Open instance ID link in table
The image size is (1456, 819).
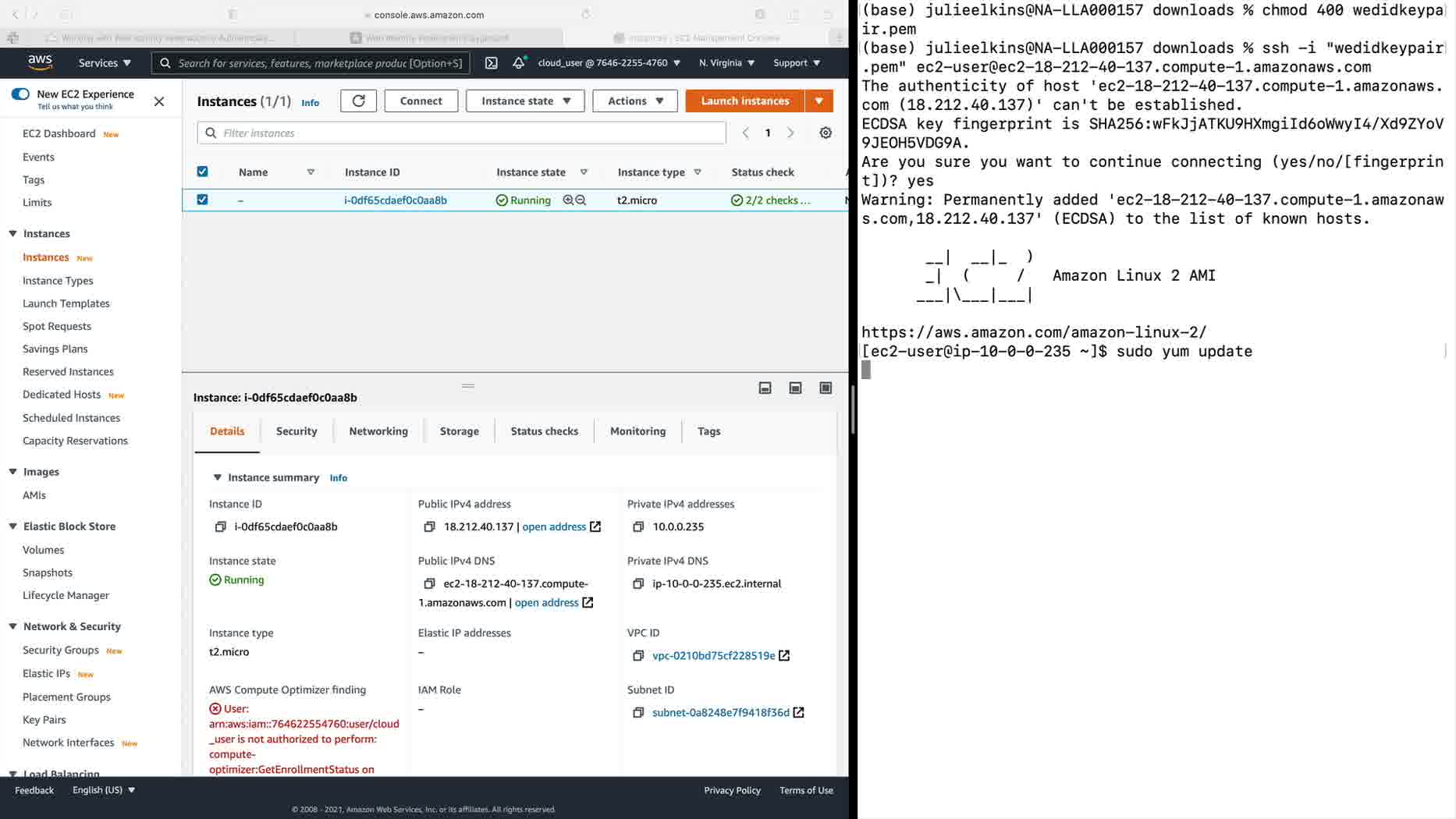coord(396,200)
